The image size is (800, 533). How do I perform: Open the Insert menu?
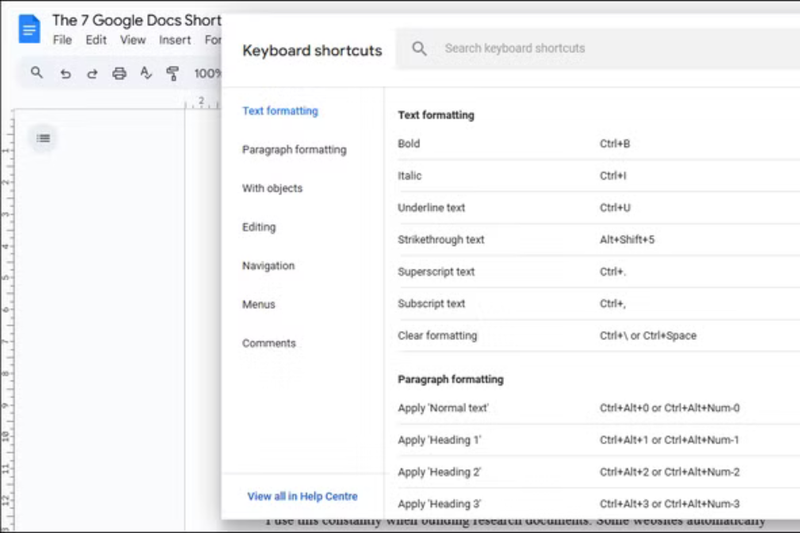(x=175, y=40)
